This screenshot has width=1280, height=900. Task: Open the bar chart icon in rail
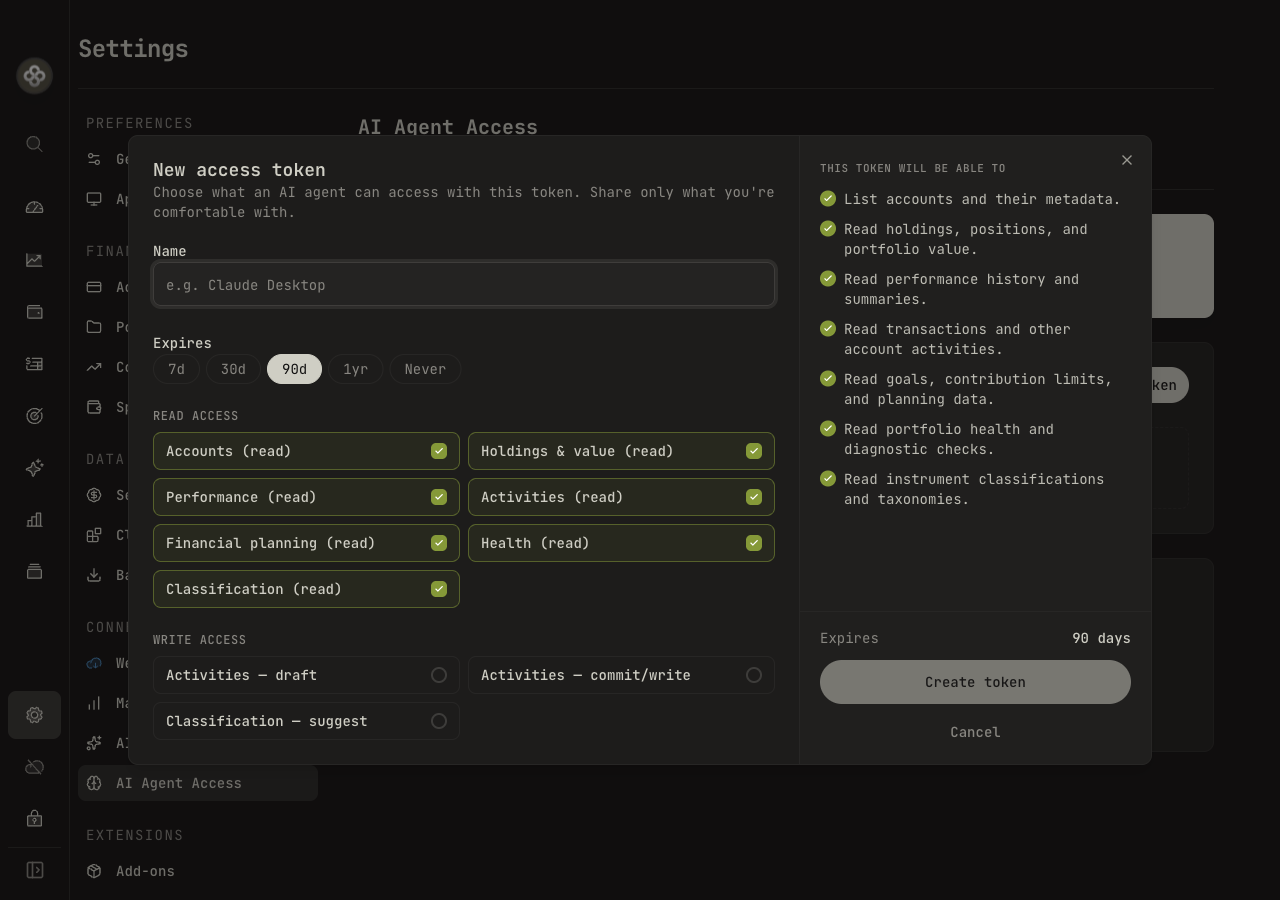coord(34,520)
